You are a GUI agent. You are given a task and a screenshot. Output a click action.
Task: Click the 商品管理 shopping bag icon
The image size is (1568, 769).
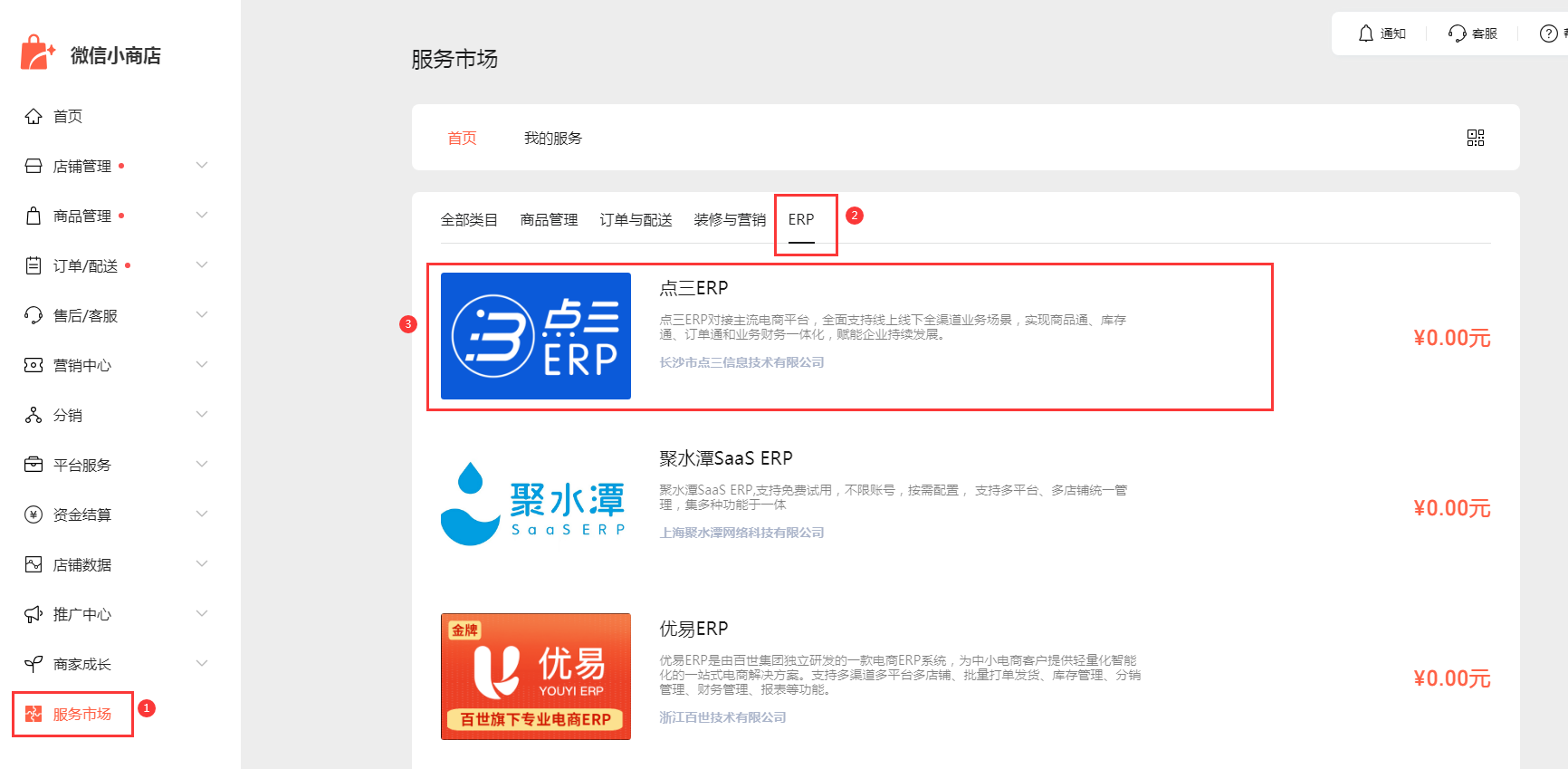(x=33, y=216)
